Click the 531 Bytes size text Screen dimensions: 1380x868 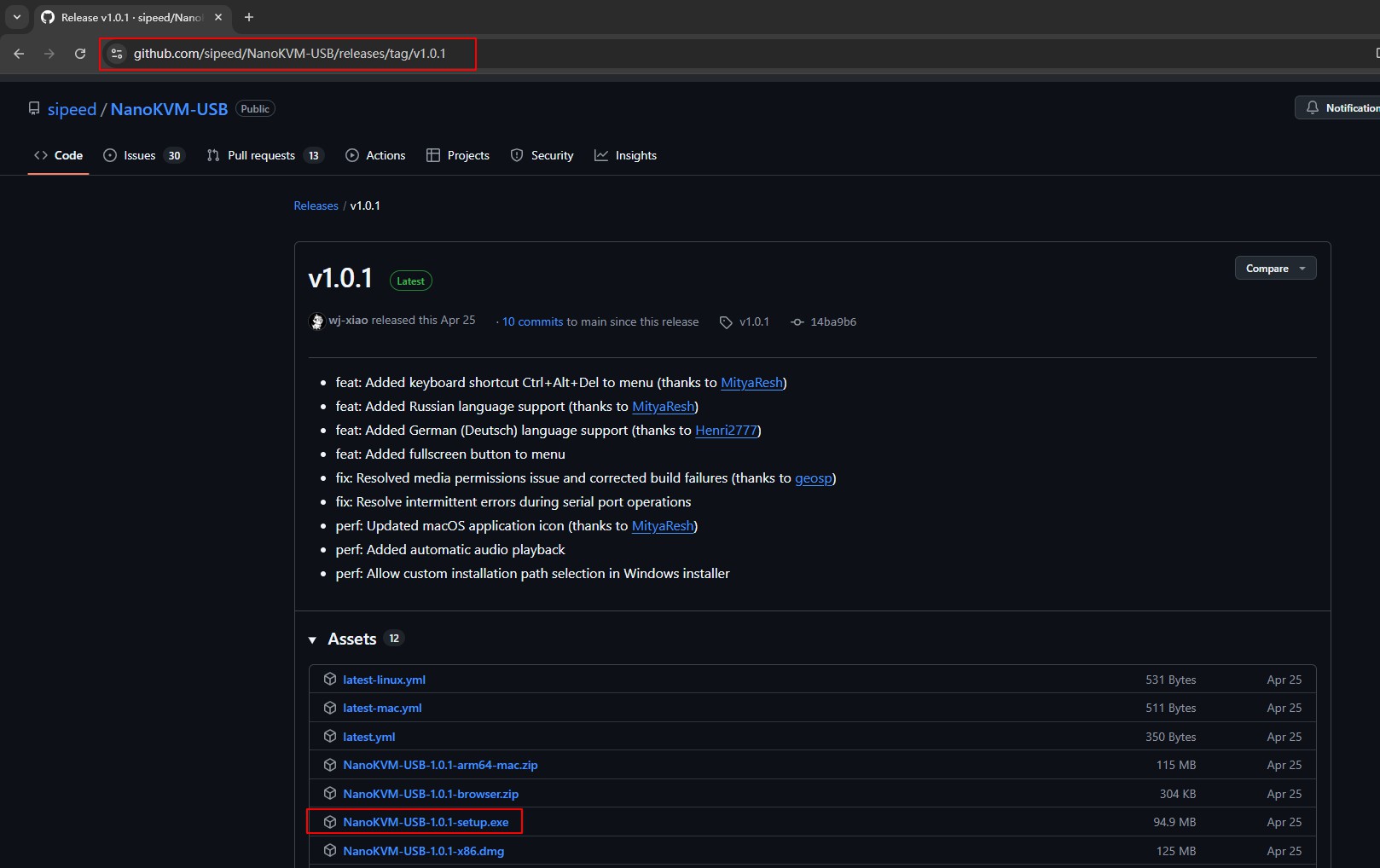(x=1171, y=680)
